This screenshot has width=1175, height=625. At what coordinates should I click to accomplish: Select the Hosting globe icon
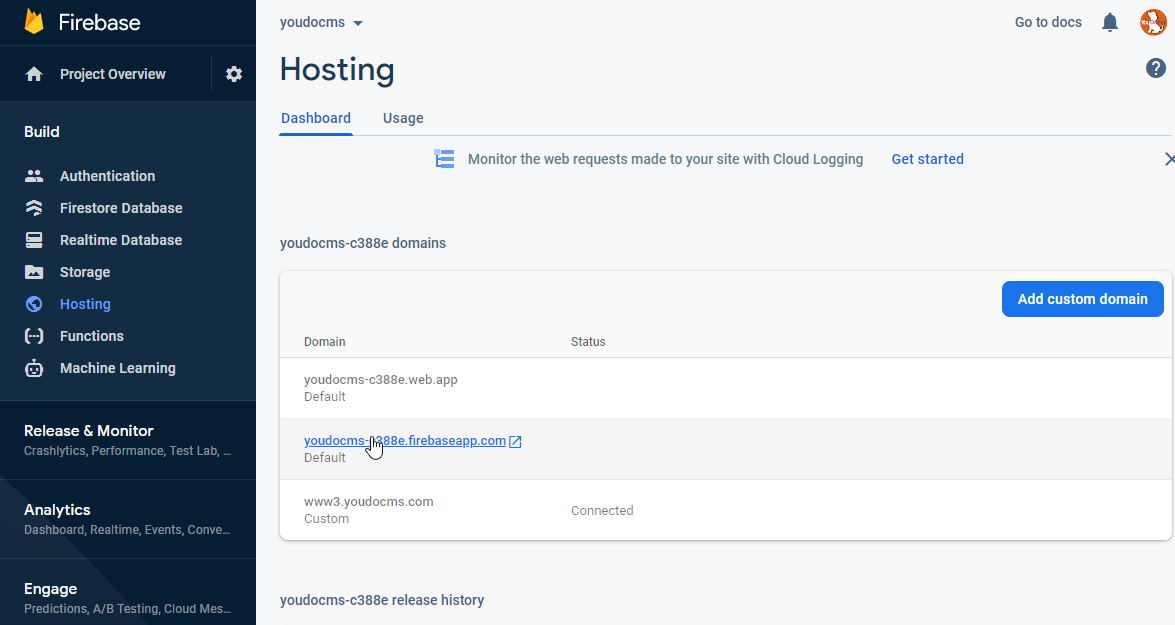(x=34, y=303)
